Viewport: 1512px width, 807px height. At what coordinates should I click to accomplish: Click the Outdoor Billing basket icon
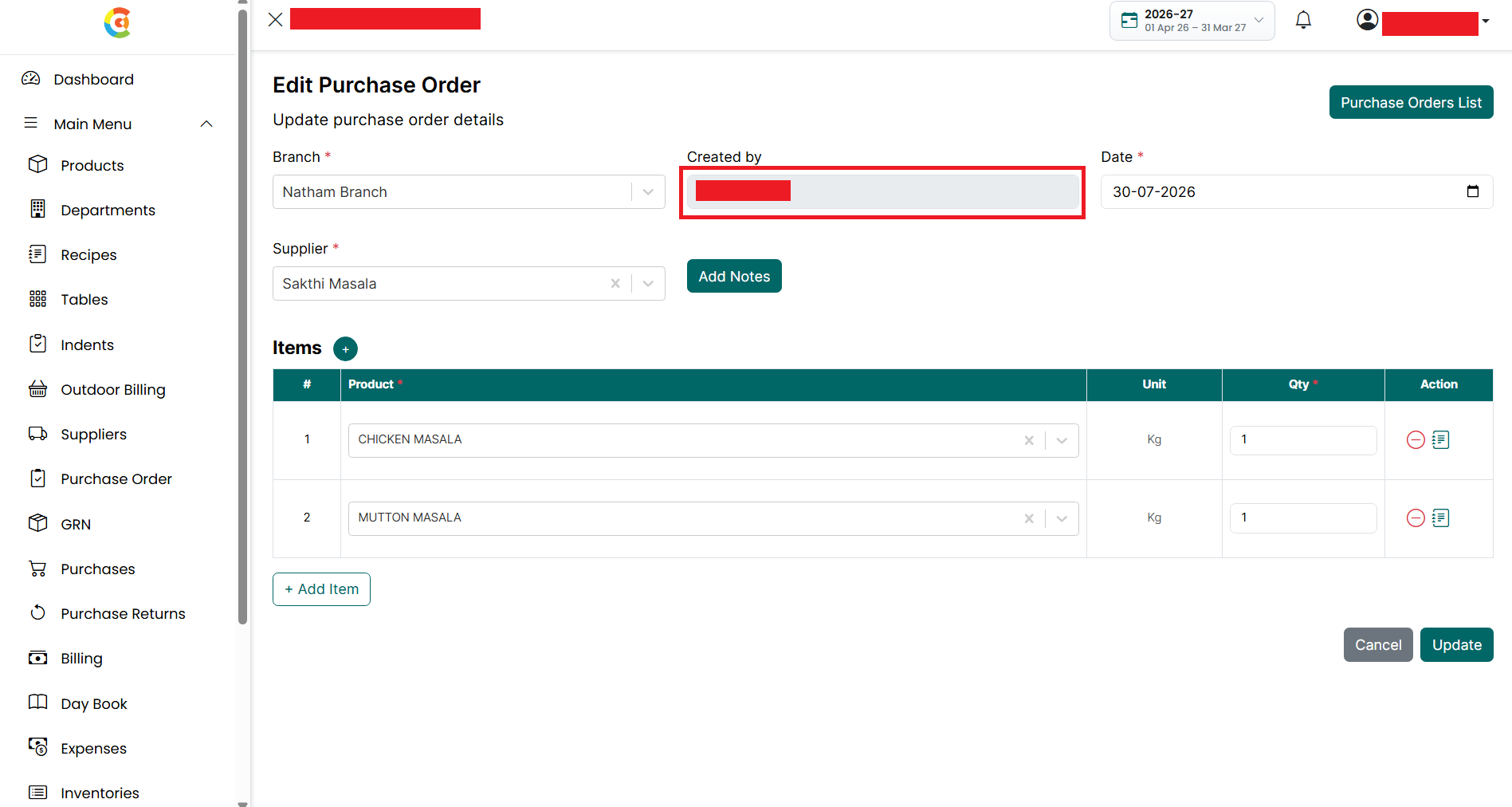[37, 388]
